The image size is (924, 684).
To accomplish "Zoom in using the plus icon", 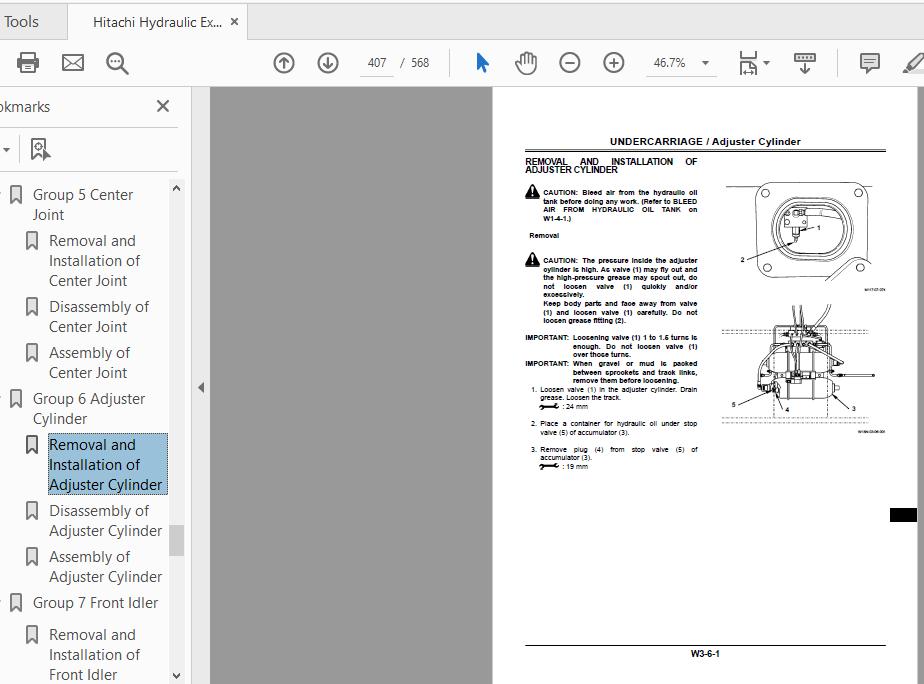I will (x=613, y=62).
